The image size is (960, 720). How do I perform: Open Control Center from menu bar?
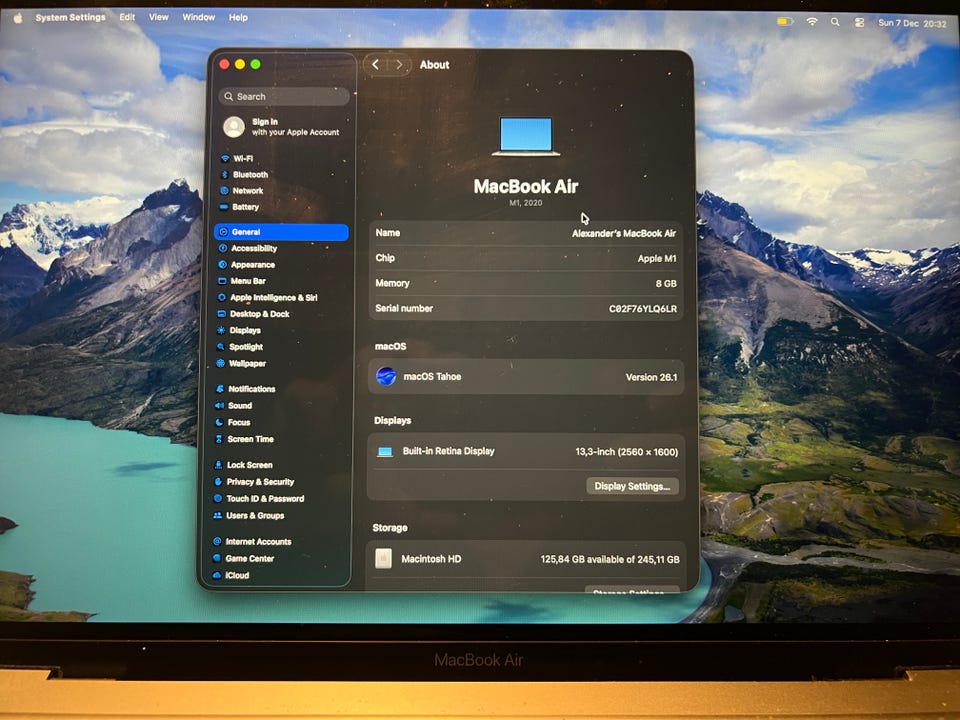[860, 23]
